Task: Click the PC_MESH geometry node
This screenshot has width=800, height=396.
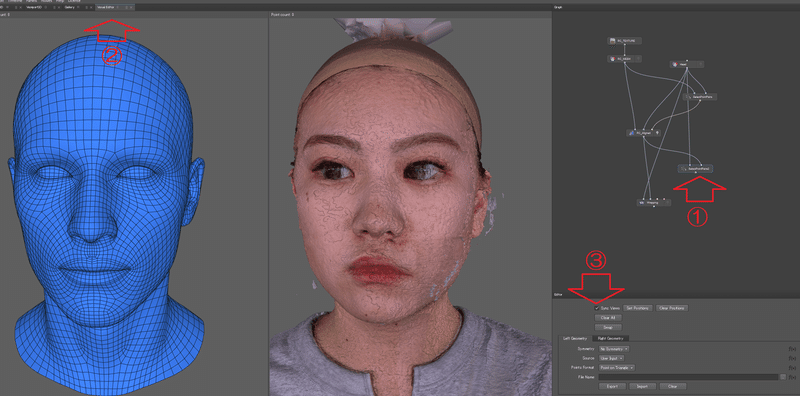Action: pyautogui.click(x=624, y=59)
